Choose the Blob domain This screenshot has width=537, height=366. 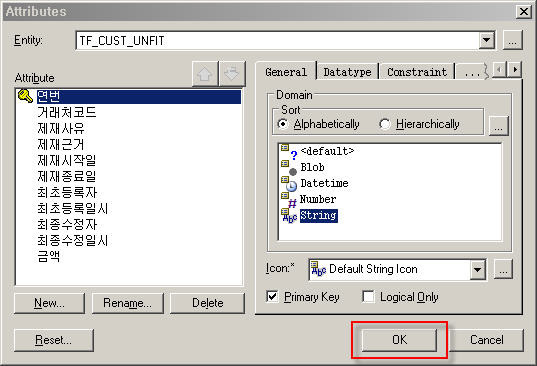point(312,167)
